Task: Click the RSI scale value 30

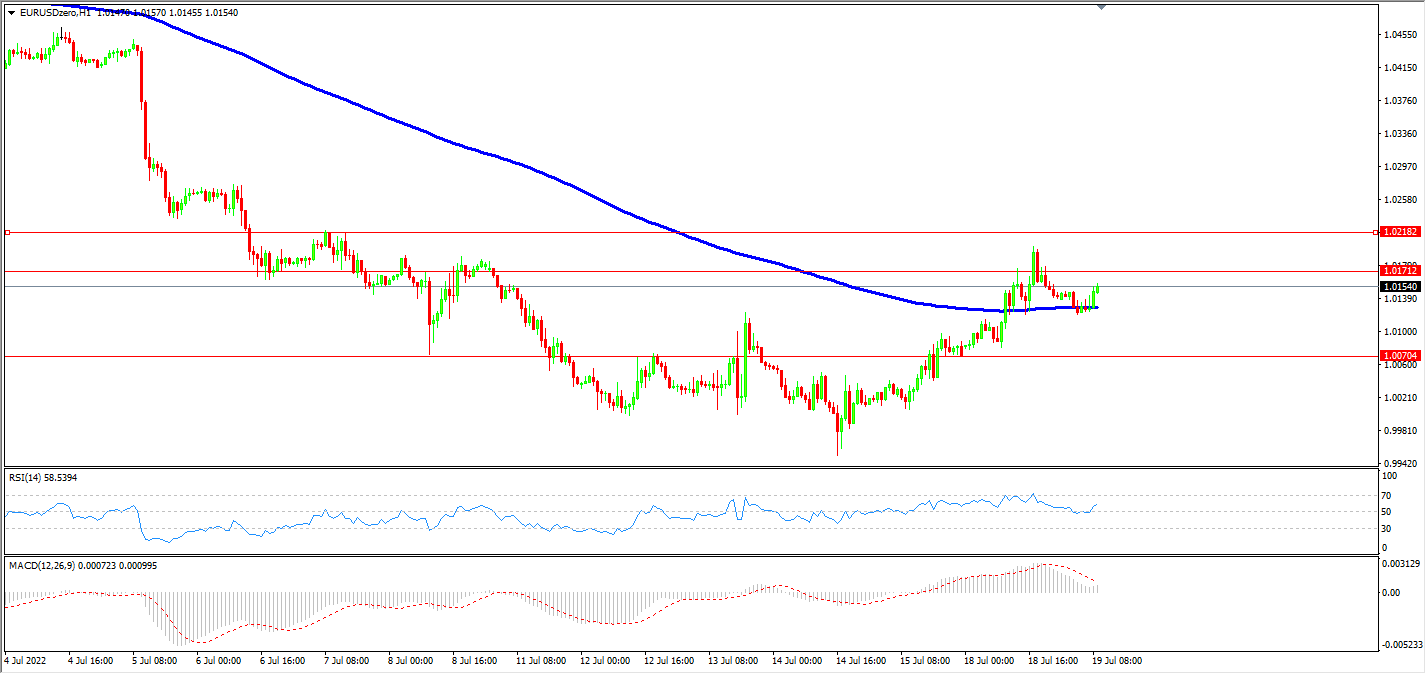Action: point(1387,529)
